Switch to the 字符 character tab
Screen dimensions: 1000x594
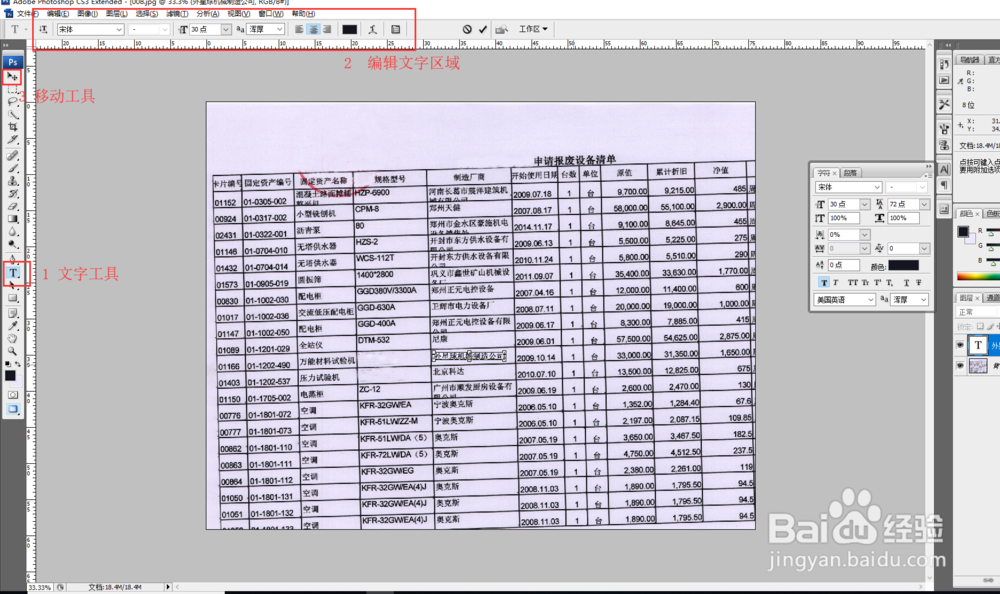826,173
